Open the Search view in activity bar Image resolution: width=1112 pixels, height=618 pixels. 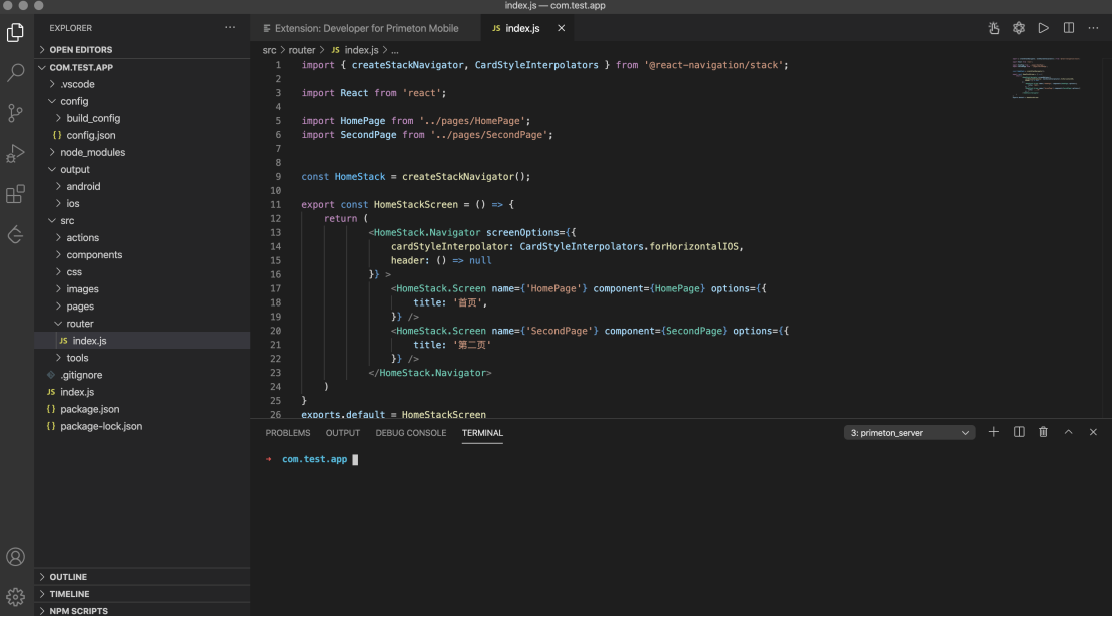point(16,73)
